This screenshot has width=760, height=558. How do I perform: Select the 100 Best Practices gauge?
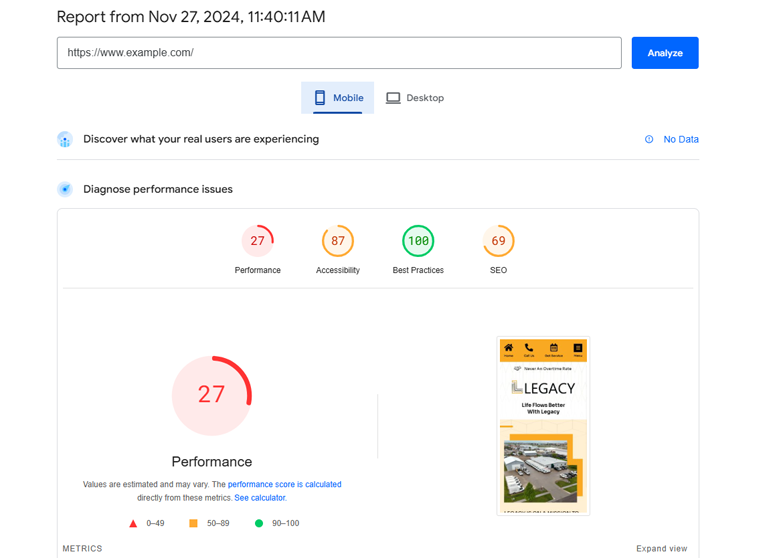tap(418, 241)
